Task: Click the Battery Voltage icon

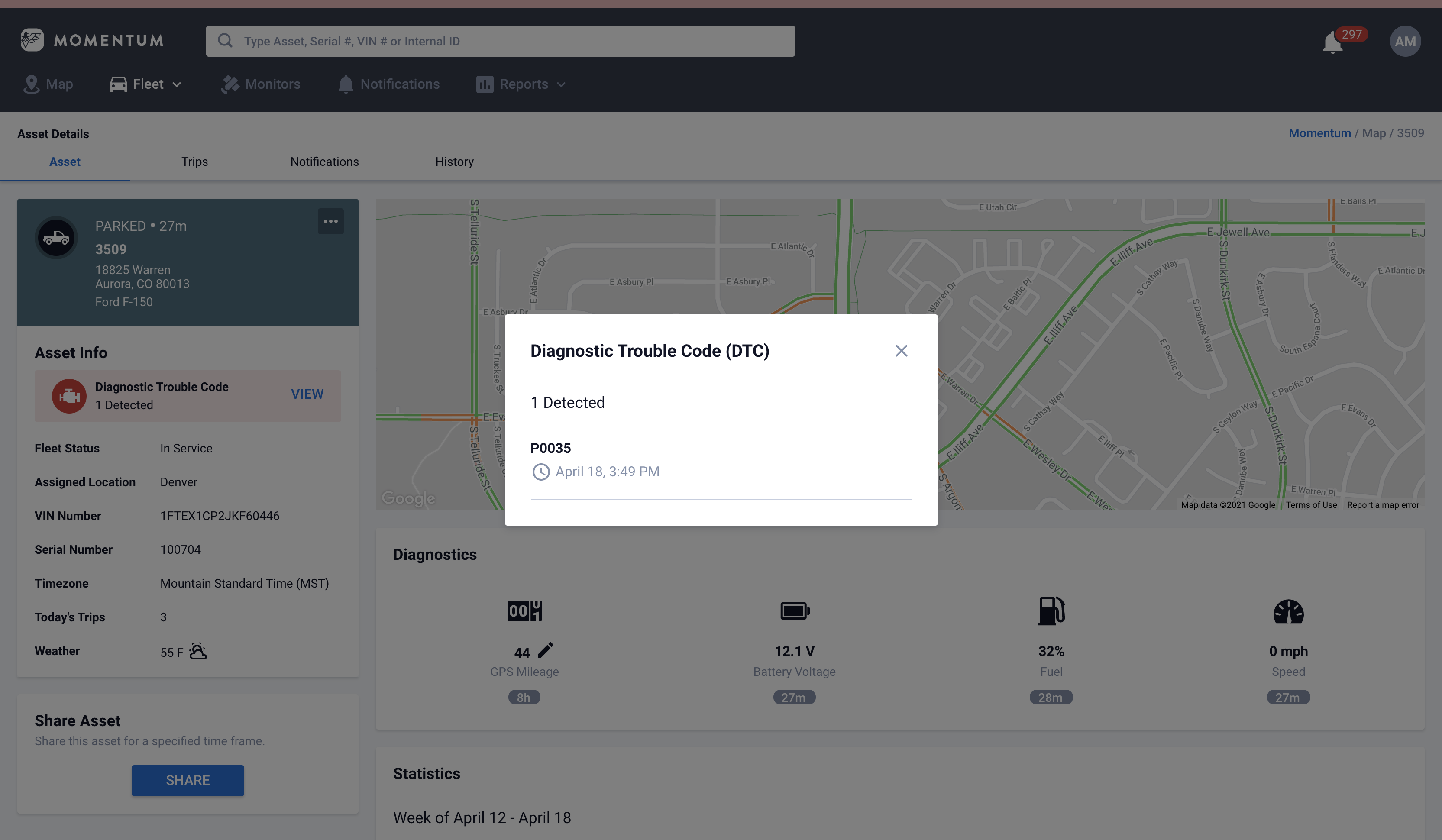Action: click(794, 610)
